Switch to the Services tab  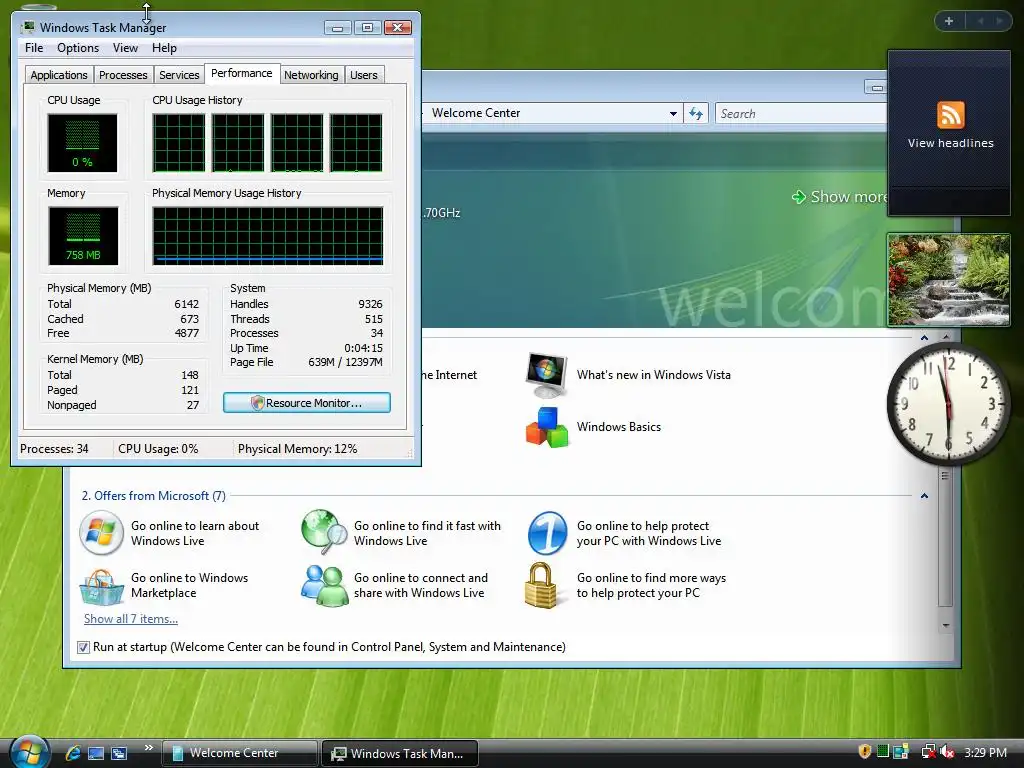179,75
